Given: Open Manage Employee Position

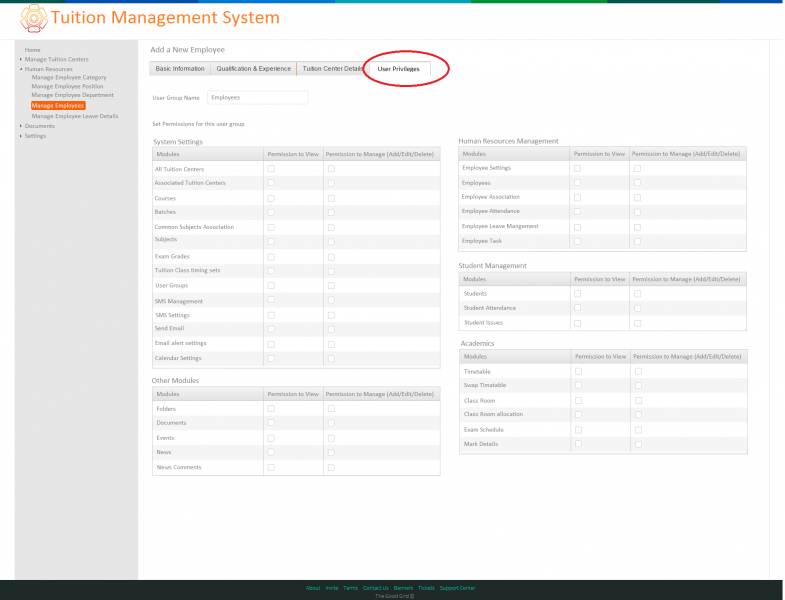Looking at the screenshot, I should (68, 87).
